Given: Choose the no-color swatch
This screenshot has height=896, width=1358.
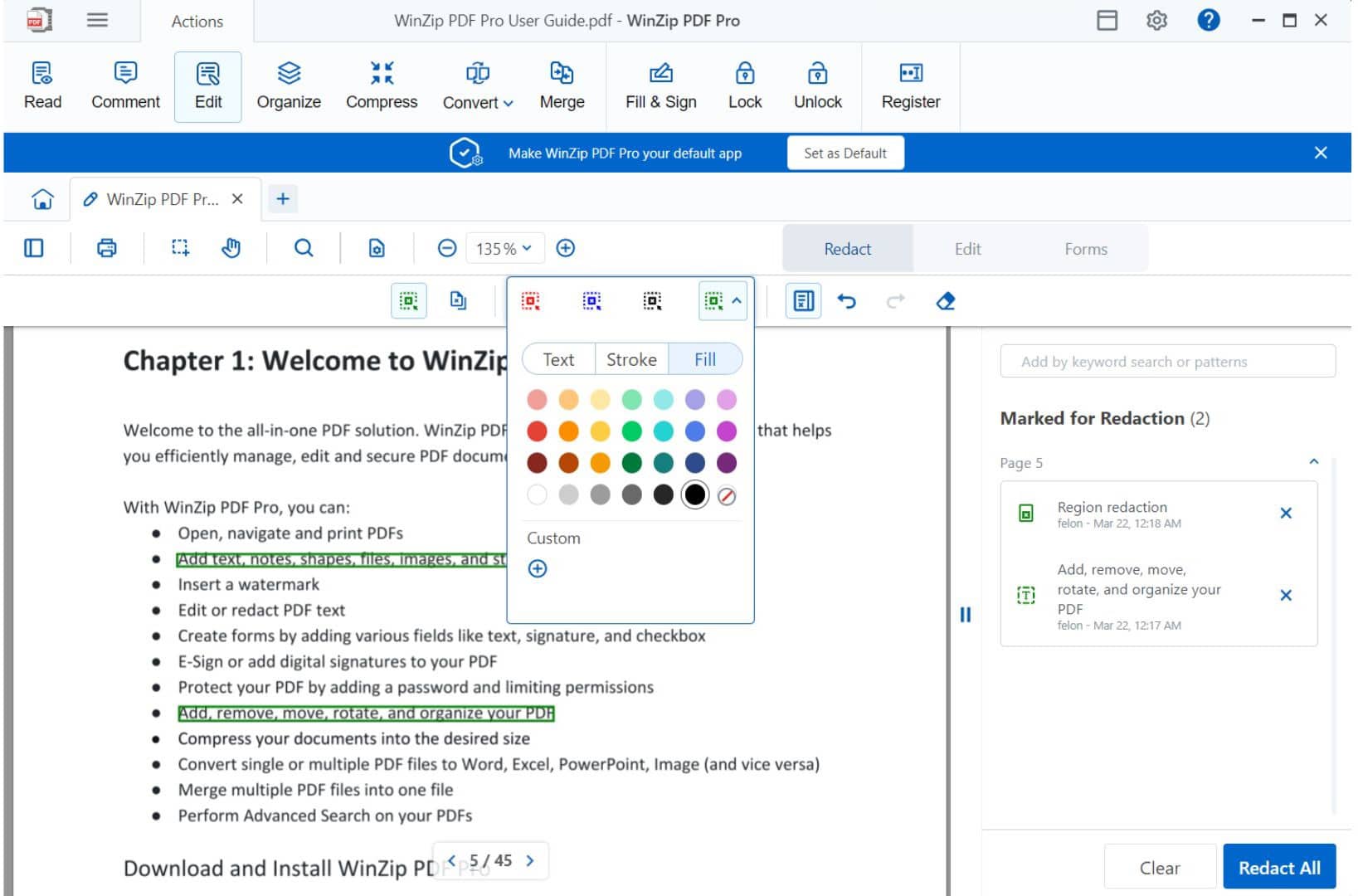Looking at the screenshot, I should click(727, 496).
